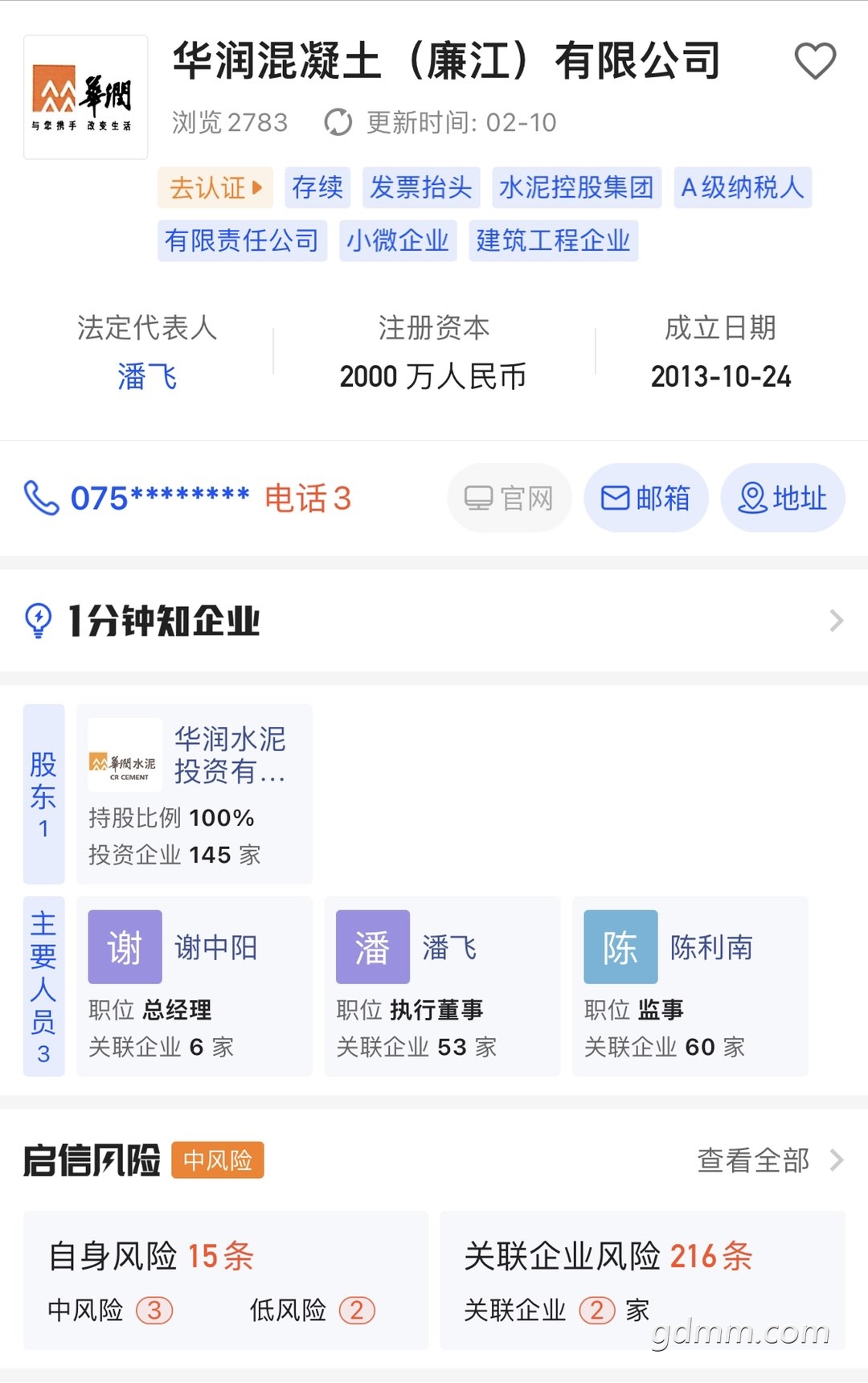
Task: Tap 职位 执行董事 under 潘飞
Action: point(410,1010)
